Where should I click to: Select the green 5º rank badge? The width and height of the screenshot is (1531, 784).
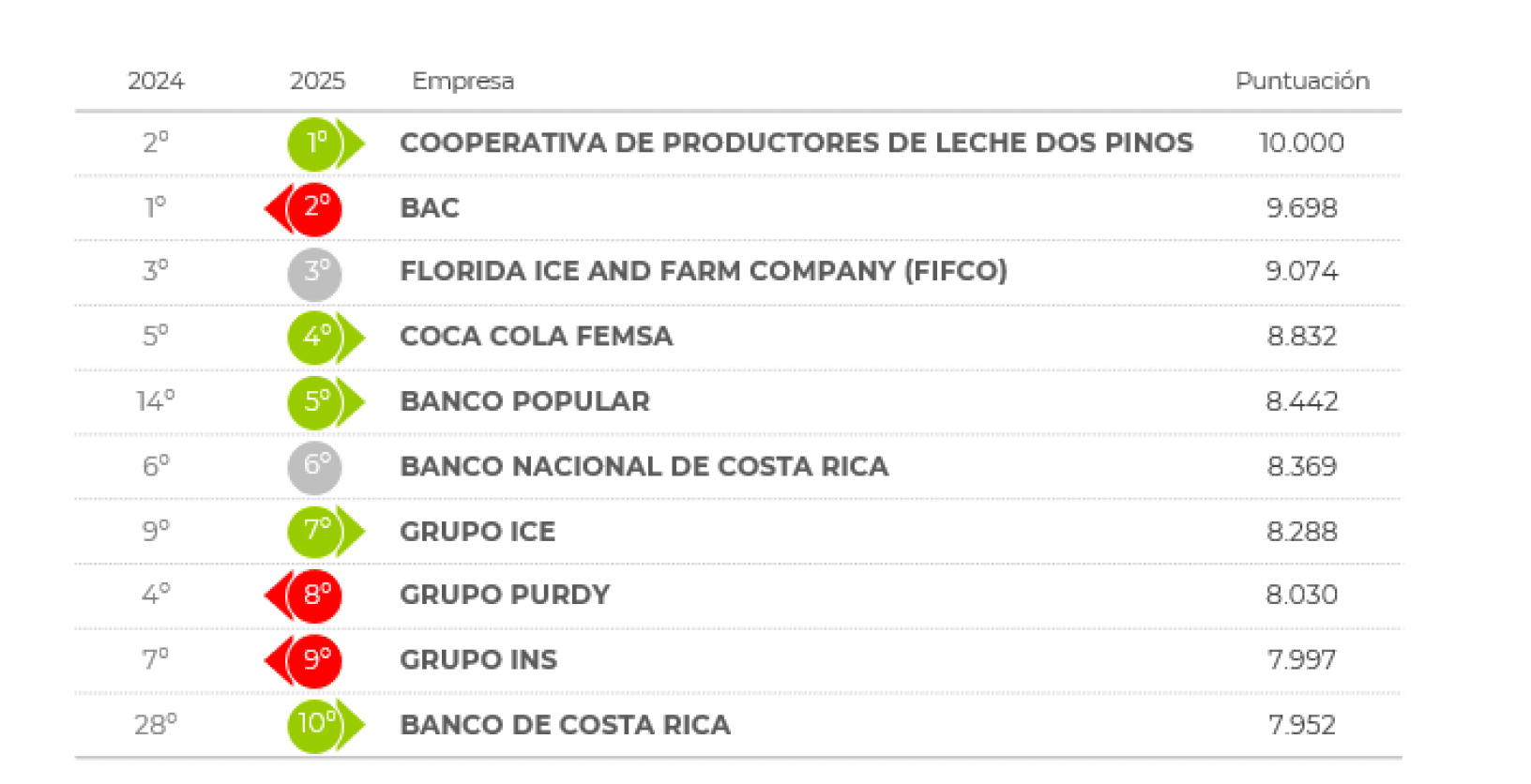tap(316, 402)
